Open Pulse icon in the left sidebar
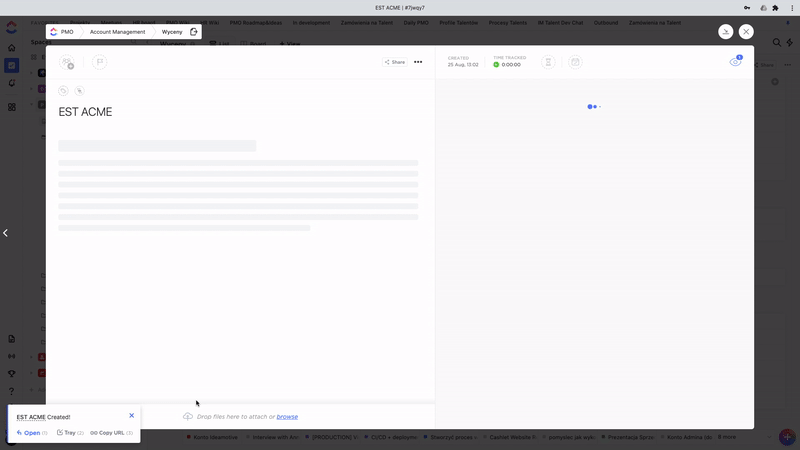 click(x=12, y=356)
